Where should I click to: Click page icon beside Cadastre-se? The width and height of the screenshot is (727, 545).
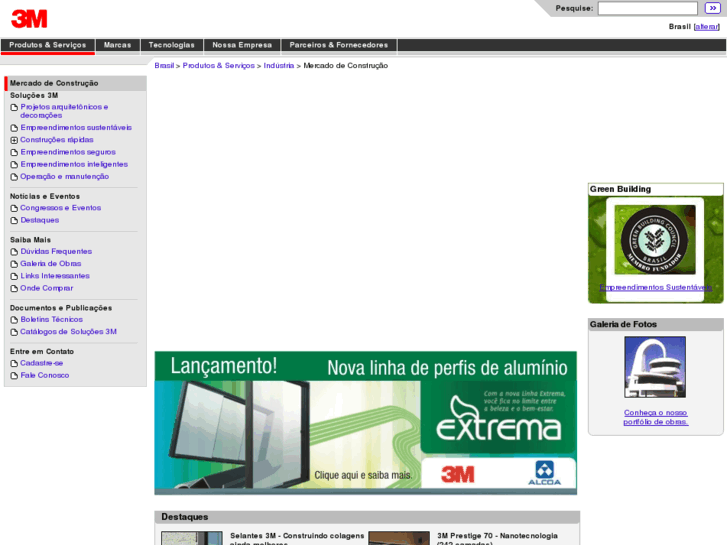pyautogui.click(x=14, y=364)
